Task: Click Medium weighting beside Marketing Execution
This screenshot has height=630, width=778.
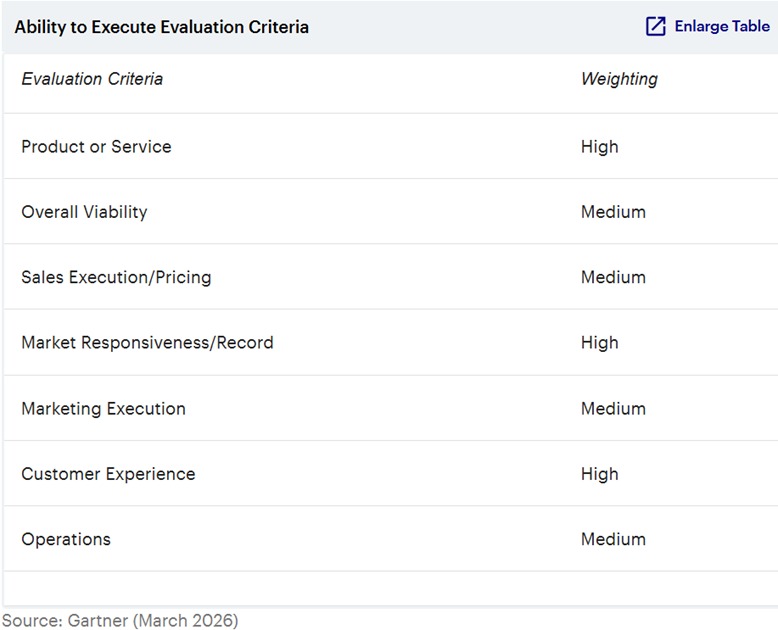Action: click(x=613, y=408)
